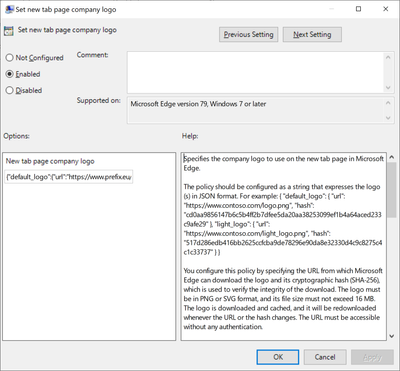Viewport: 400px width, 371px height.
Task: Click the setting icon beside policy heading
Action: (8, 31)
